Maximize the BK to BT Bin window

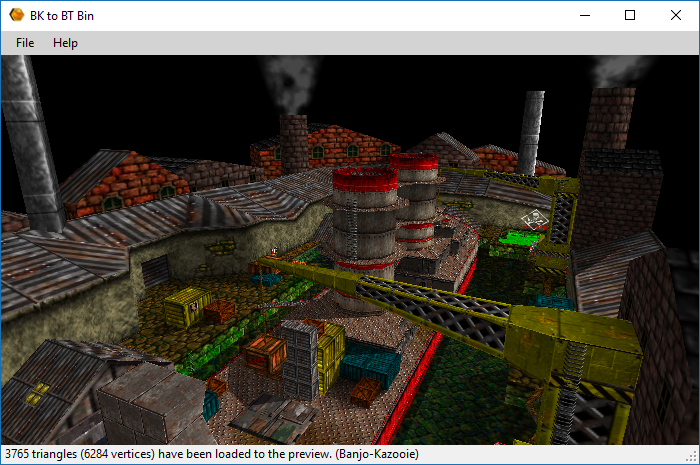[630, 15]
